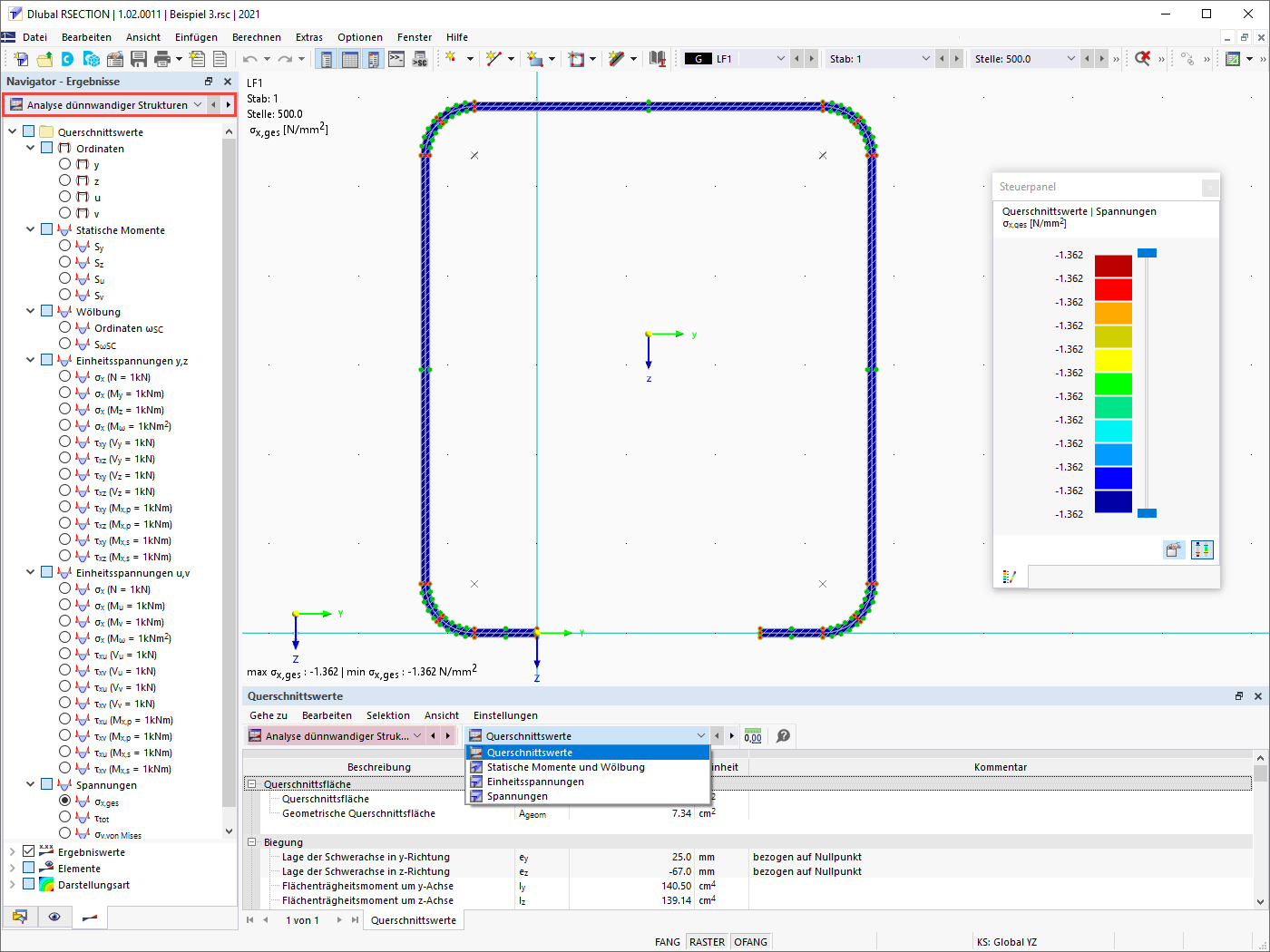This screenshot has width=1270, height=952.
Task: Toggle the control panel toolbar icon
Action: click(374, 59)
